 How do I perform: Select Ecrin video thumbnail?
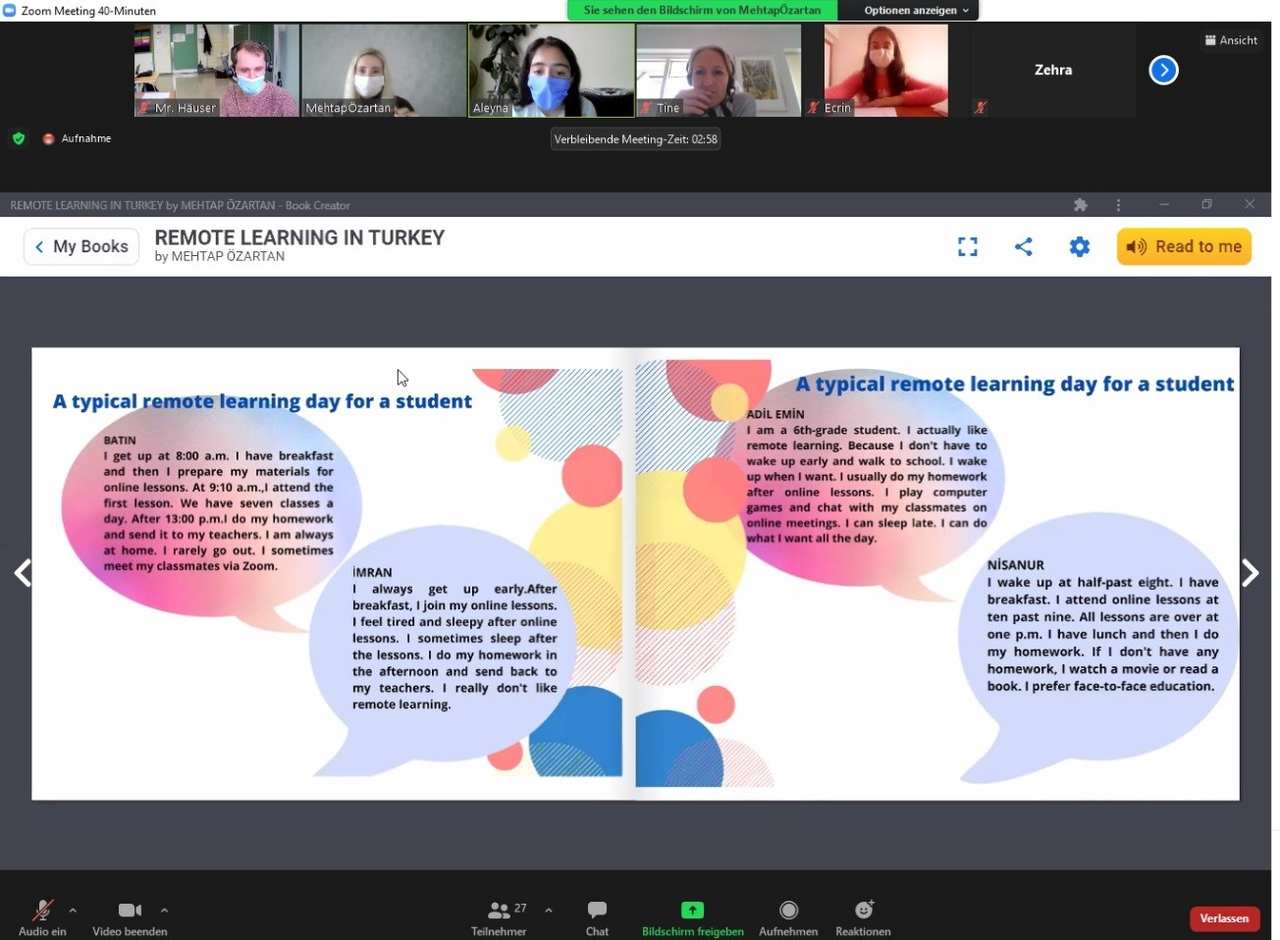pyautogui.click(x=886, y=70)
